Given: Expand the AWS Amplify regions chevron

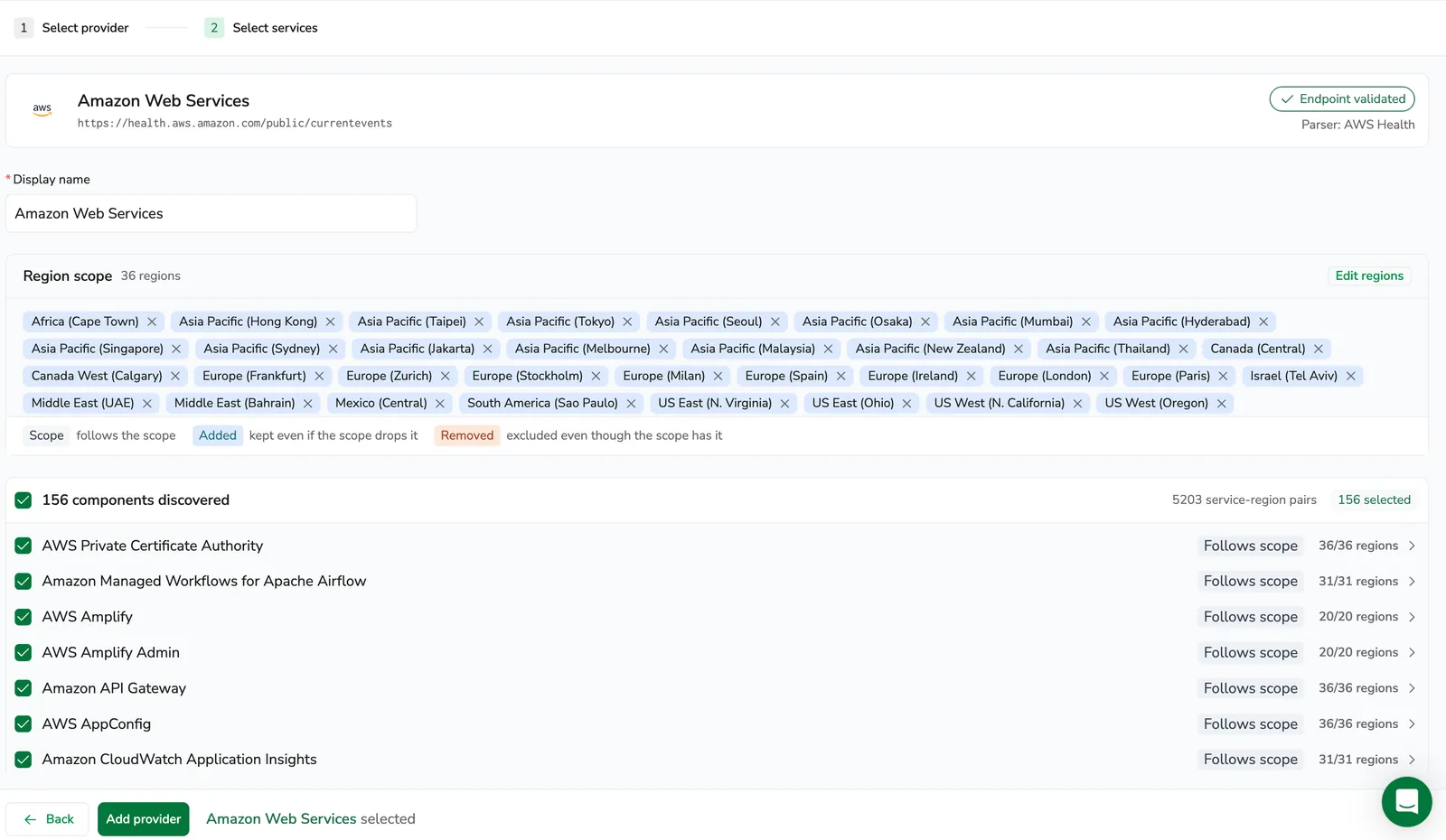Looking at the screenshot, I should click(x=1412, y=617).
